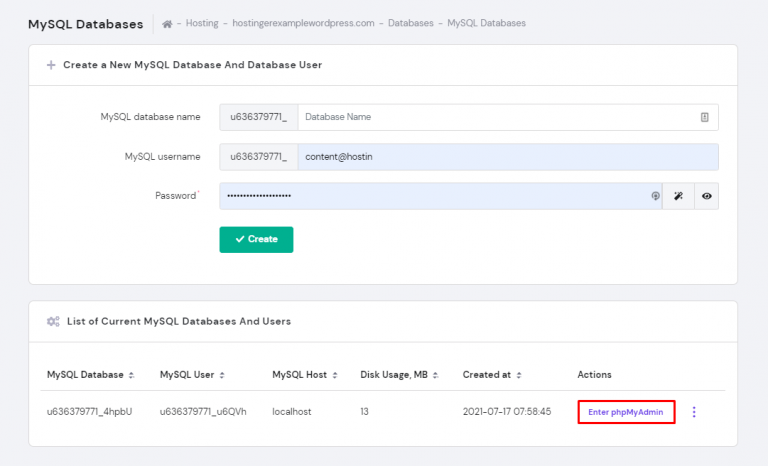The image size is (768, 466).
Task: Click the plus icon beside Create a New MySQL Database
Action: (x=51, y=65)
